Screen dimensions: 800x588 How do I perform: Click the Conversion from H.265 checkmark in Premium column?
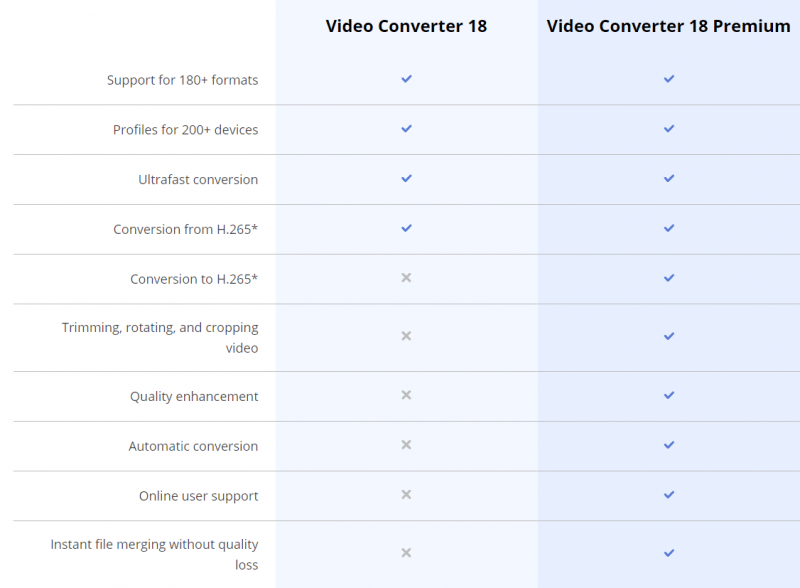[x=667, y=228]
